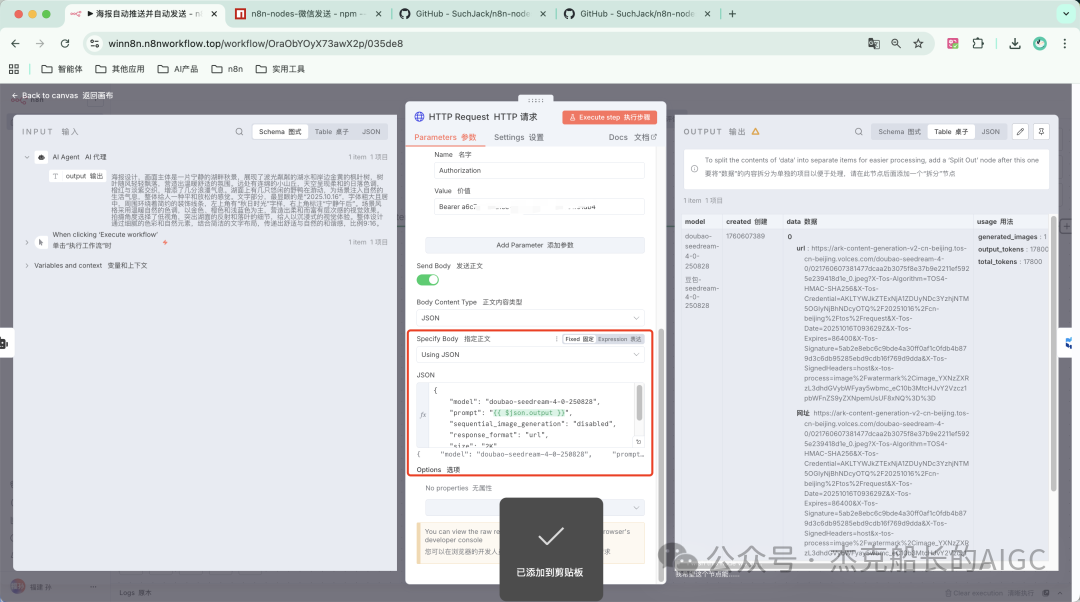Image resolution: width=1080 pixels, height=602 pixels.
Task: Select Schema view in OUTPUT panel
Action: 900,132
